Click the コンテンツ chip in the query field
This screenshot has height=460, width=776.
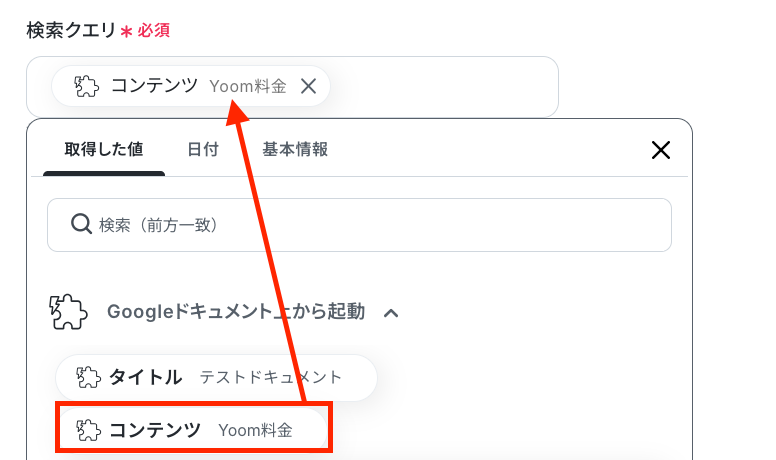point(191,86)
